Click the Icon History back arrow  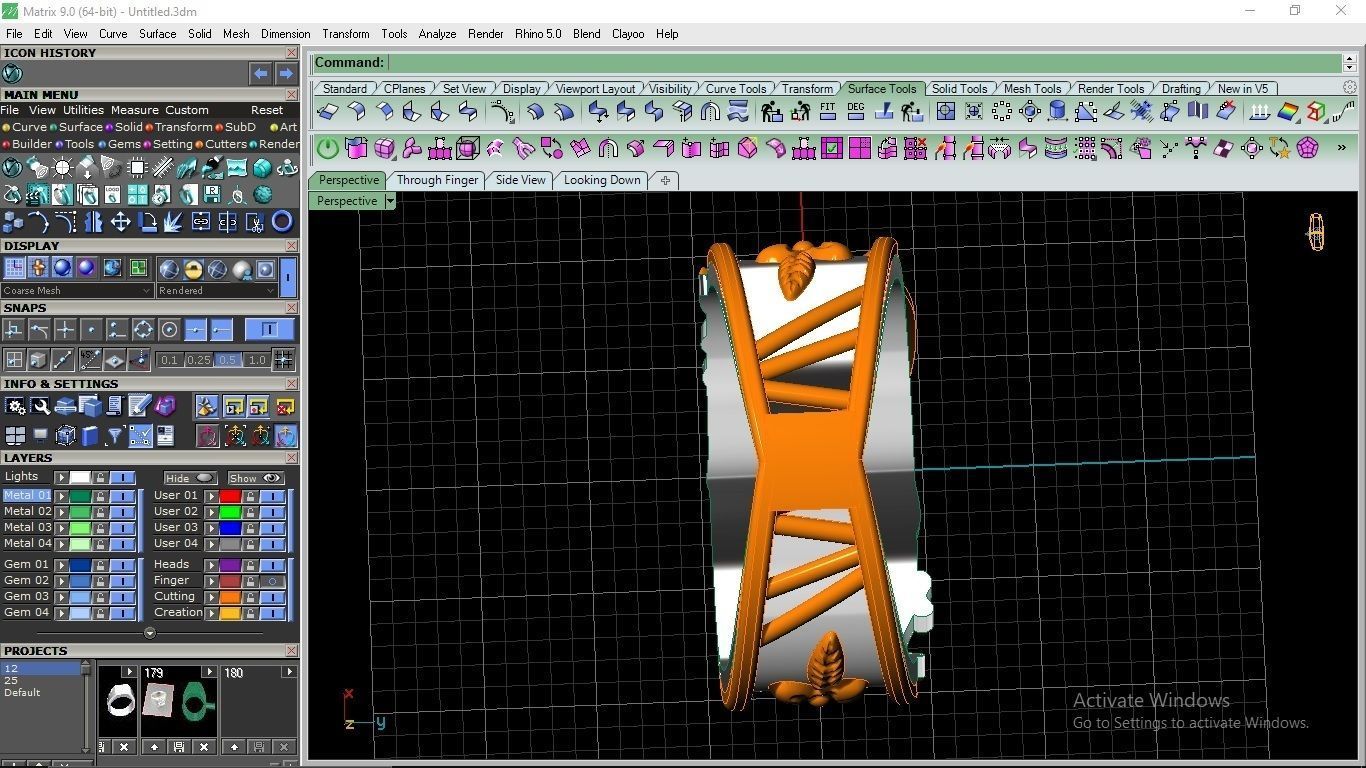pyautogui.click(x=260, y=73)
